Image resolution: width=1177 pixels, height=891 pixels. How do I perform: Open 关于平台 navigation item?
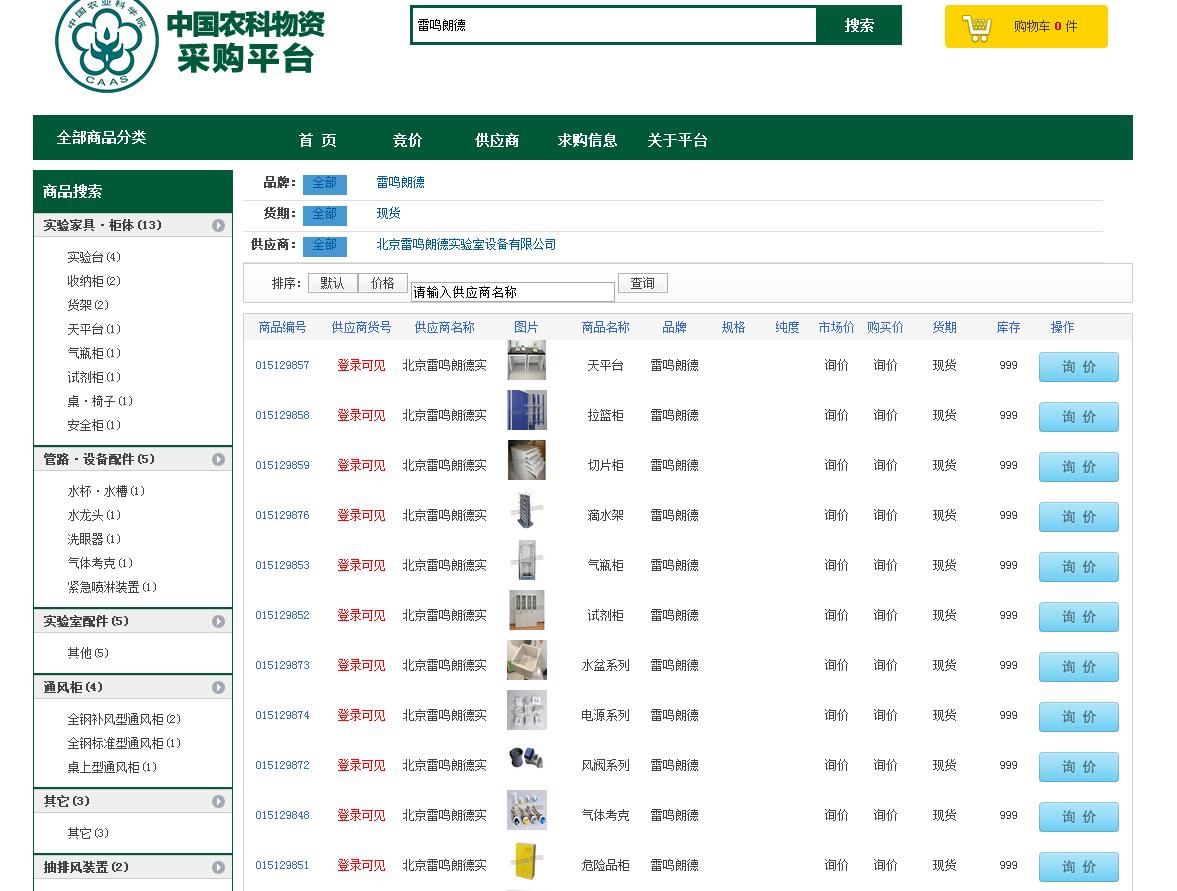click(x=677, y=140)
